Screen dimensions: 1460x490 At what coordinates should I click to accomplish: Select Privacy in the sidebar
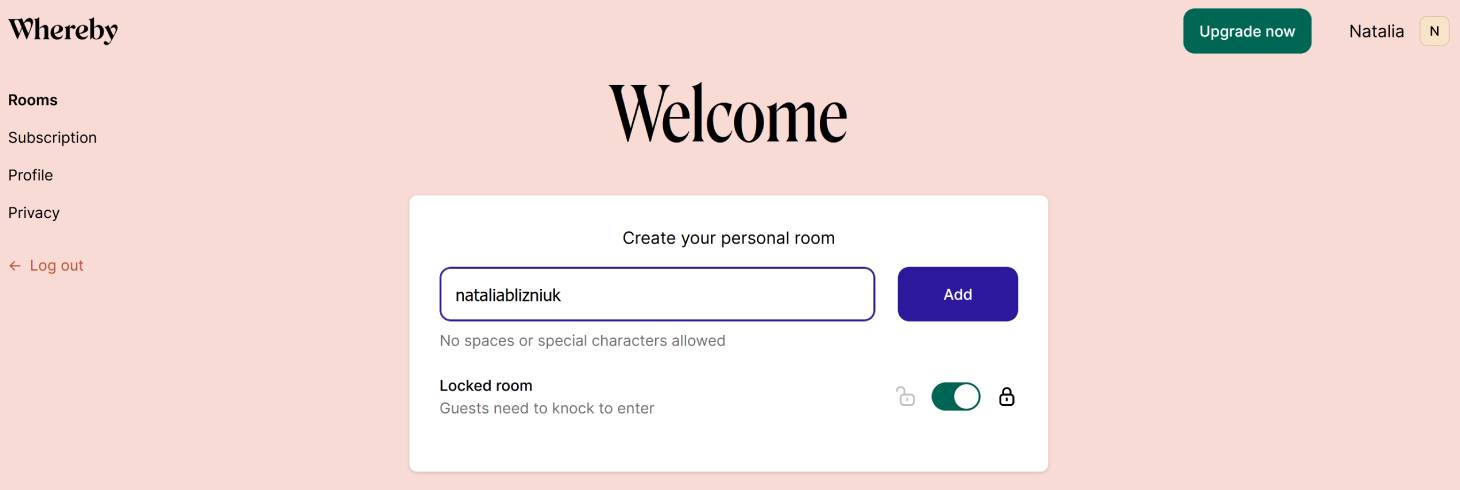point(34,213)
